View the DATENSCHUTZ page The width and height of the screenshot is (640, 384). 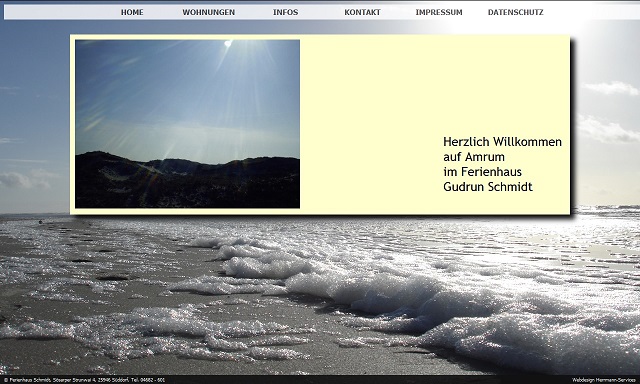pyautogui.click(x=516, y=12)
